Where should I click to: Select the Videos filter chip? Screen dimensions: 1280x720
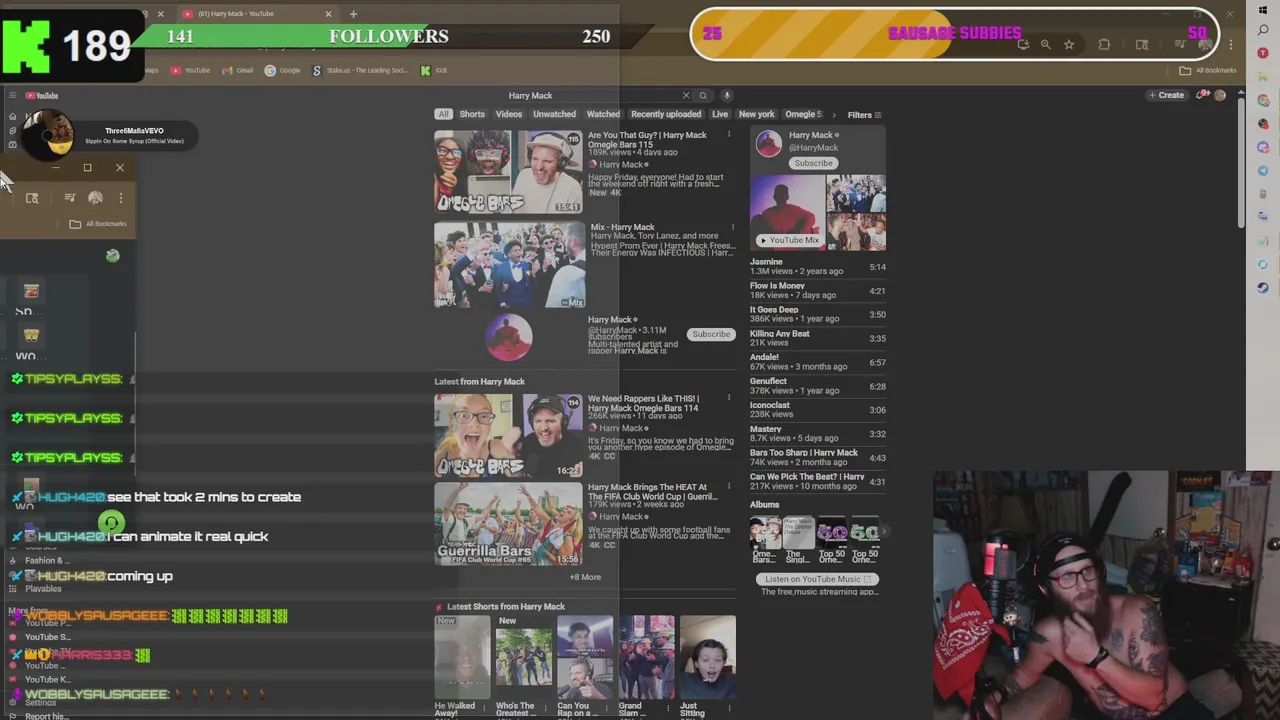509,114
